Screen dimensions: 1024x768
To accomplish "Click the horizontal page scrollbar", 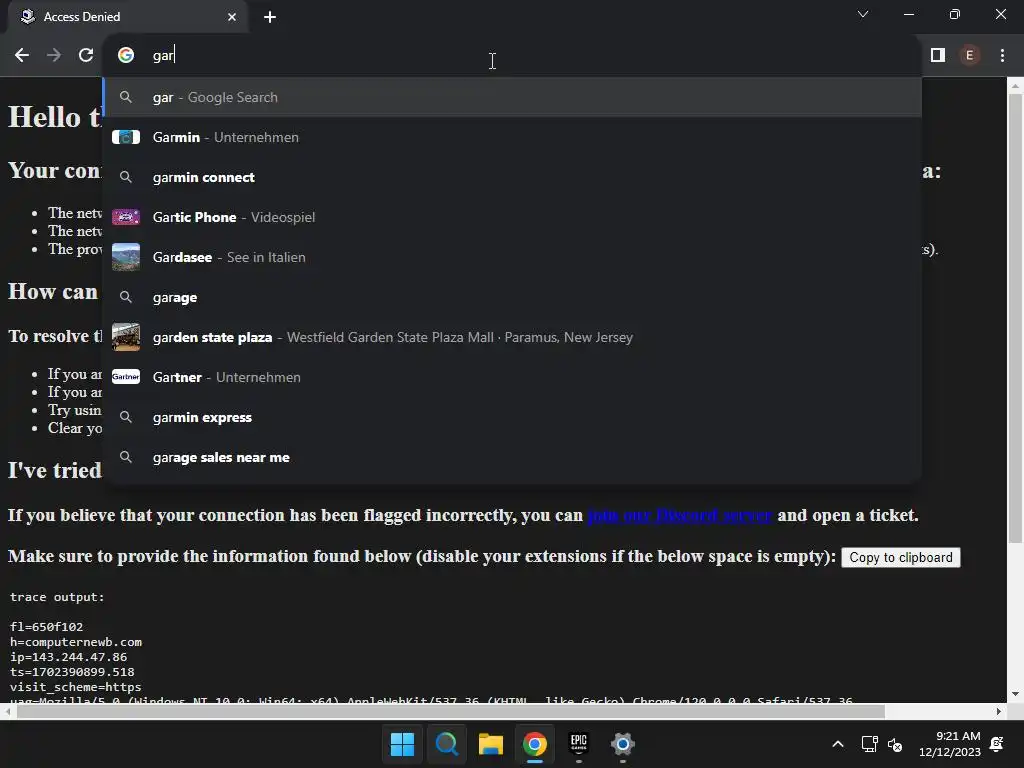I will click(x=451, y=711).
